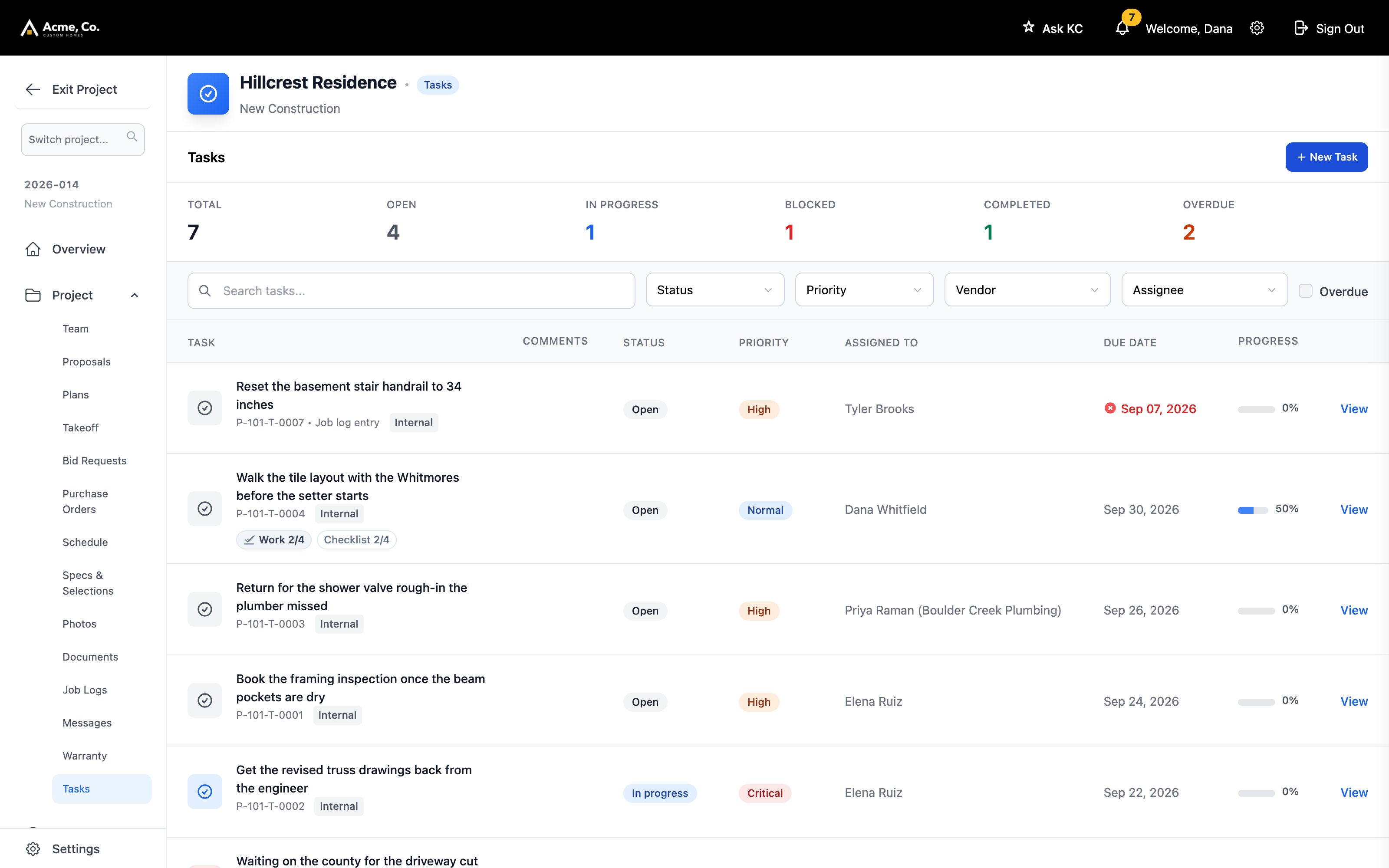Click the search tasks magnifier icon
The image size is (1389, 868).
205,291
